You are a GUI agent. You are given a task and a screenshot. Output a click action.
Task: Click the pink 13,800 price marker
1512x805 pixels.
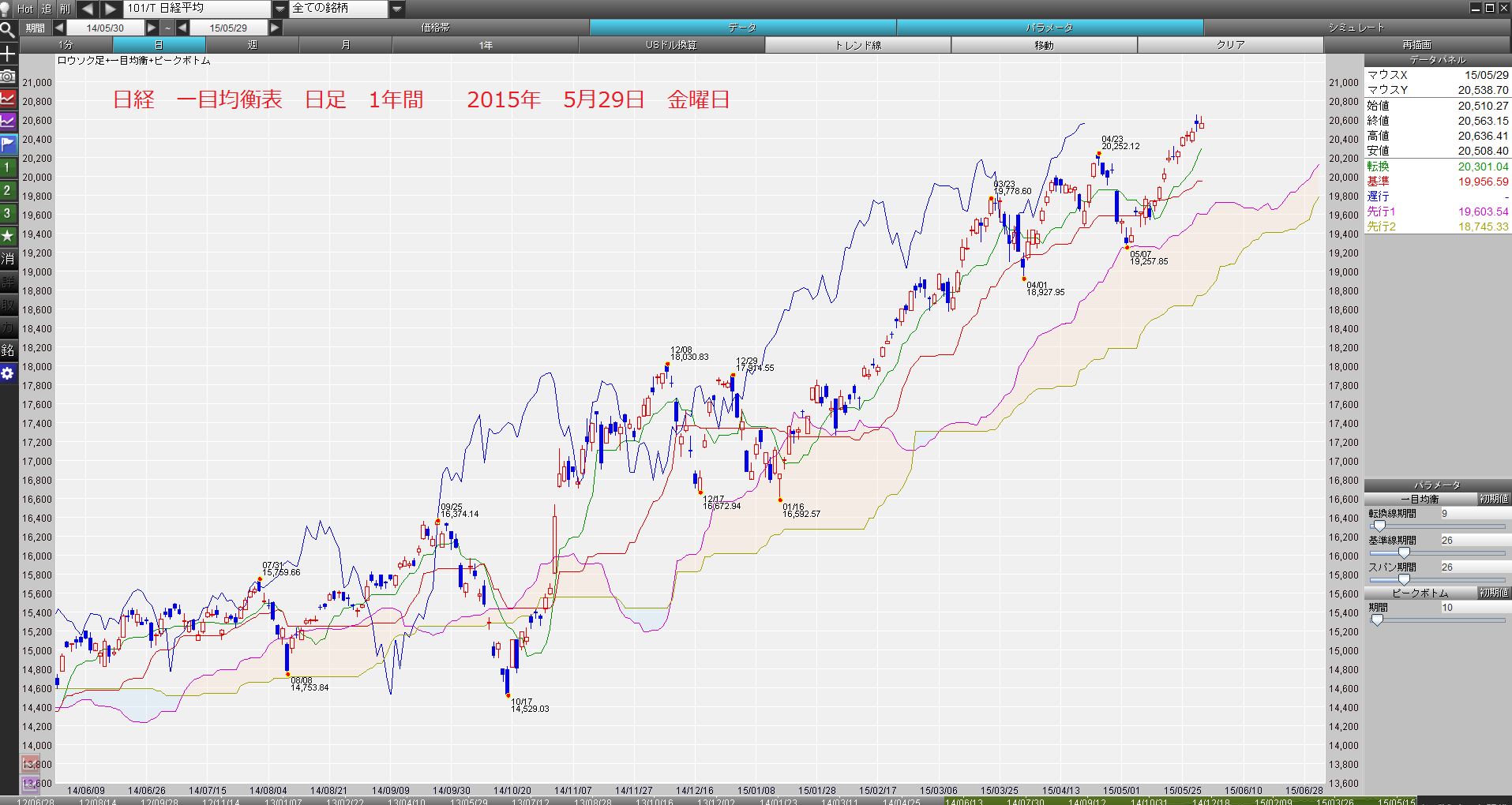coord(31,764)
